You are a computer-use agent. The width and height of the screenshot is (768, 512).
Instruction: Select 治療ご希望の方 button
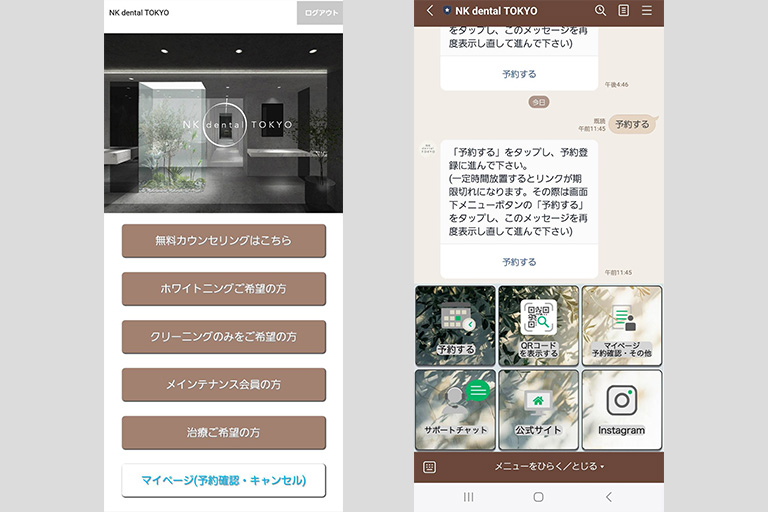[x=224, y=433]
